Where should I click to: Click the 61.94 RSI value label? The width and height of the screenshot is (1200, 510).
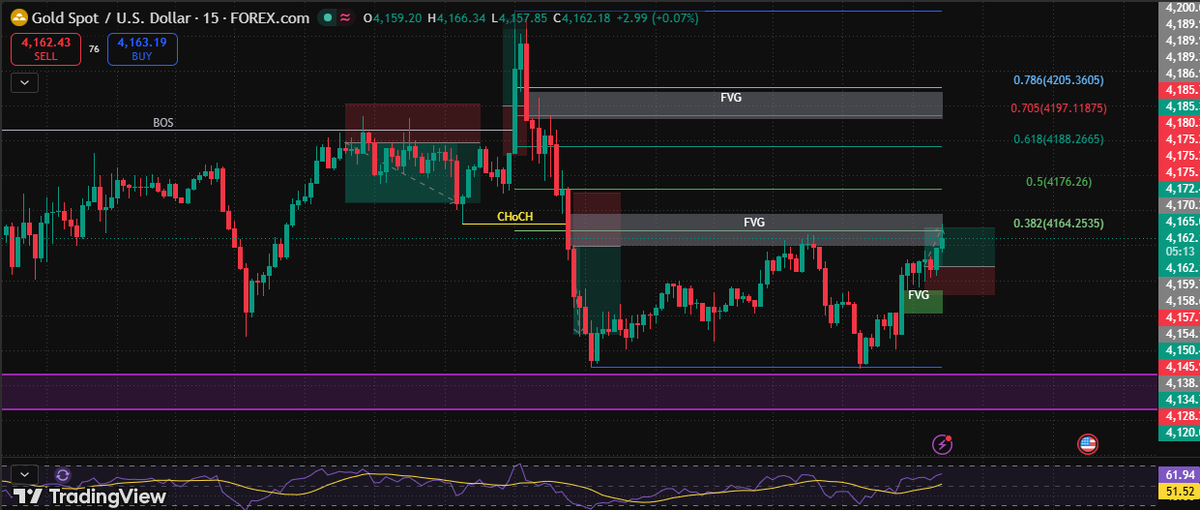1178,474
